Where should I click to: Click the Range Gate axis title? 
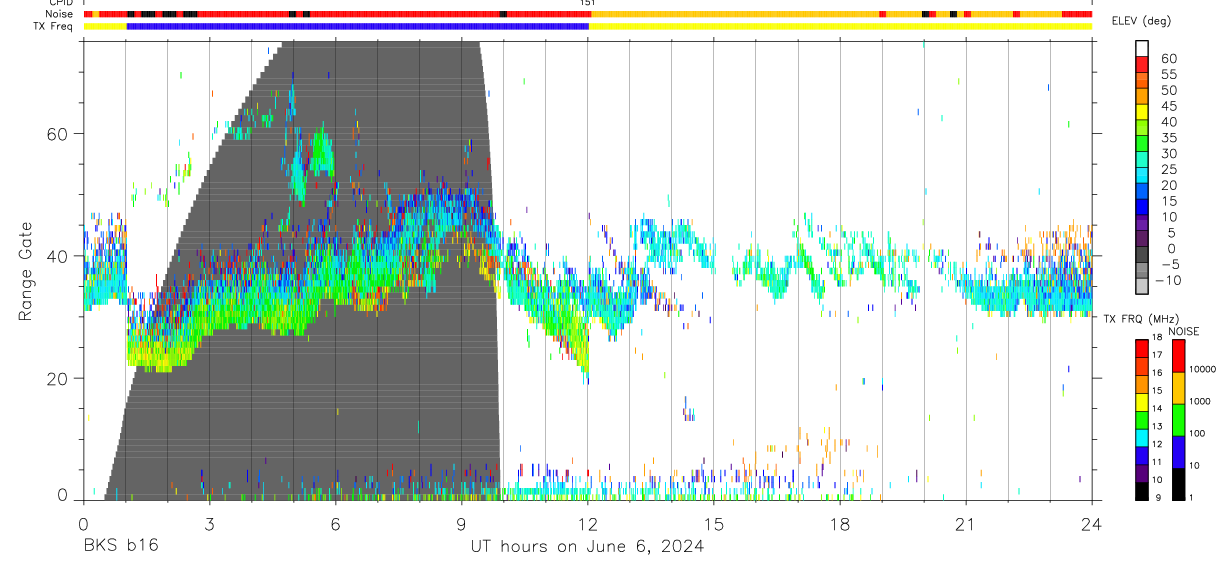pos(26,271)
